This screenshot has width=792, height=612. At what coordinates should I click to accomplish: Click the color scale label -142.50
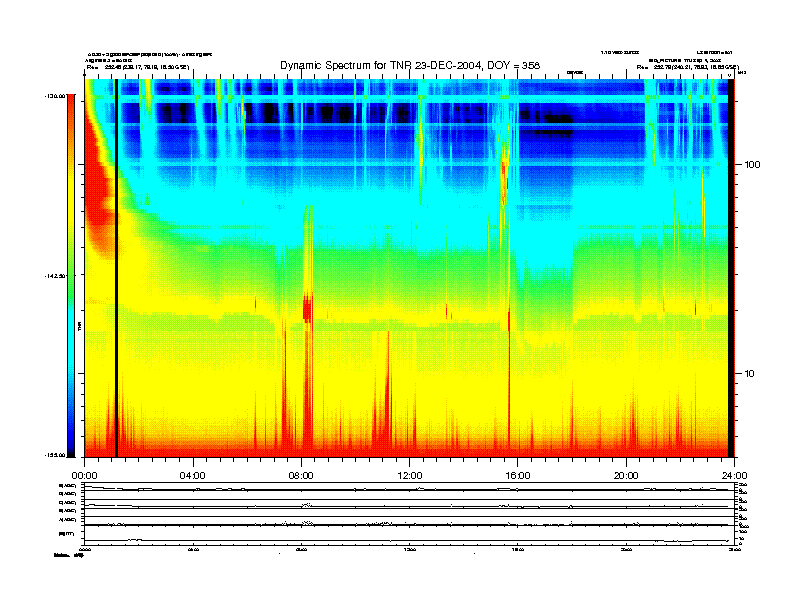pyautogui.click(x=55, y=276)
